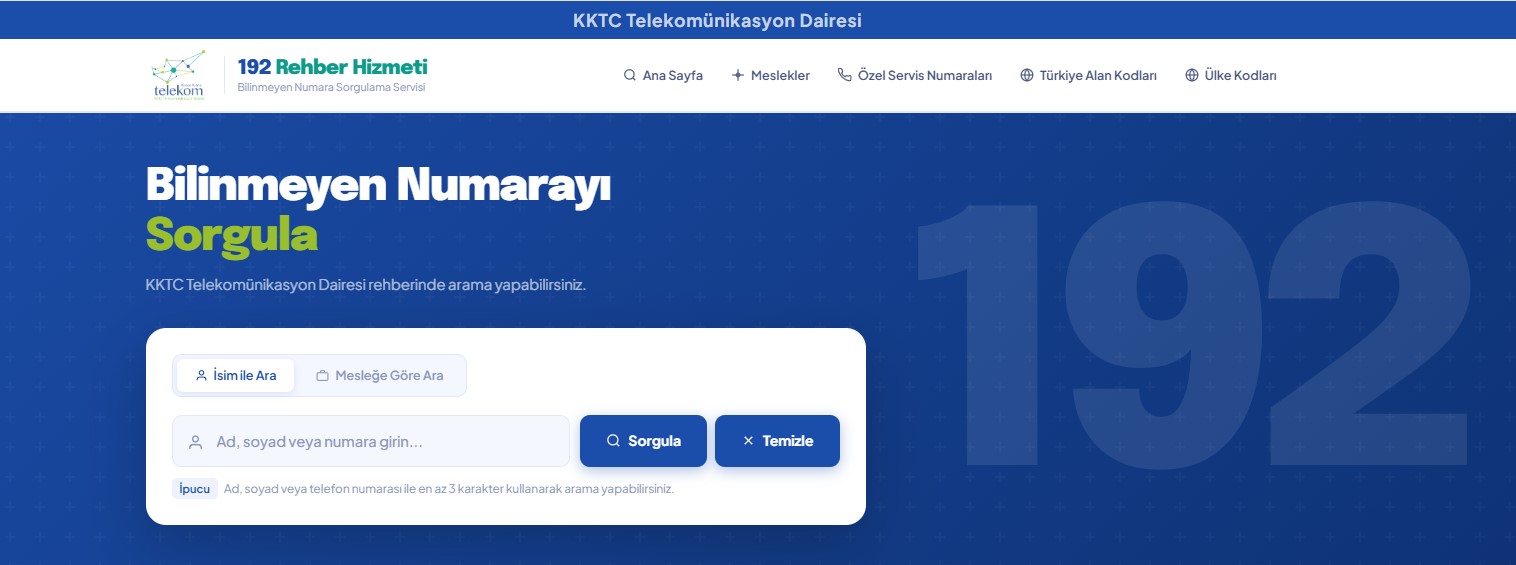1516x565 pixels.
Task: Click the globe icon beside Ülke Kodları
Action: [x=1192, y=75]
